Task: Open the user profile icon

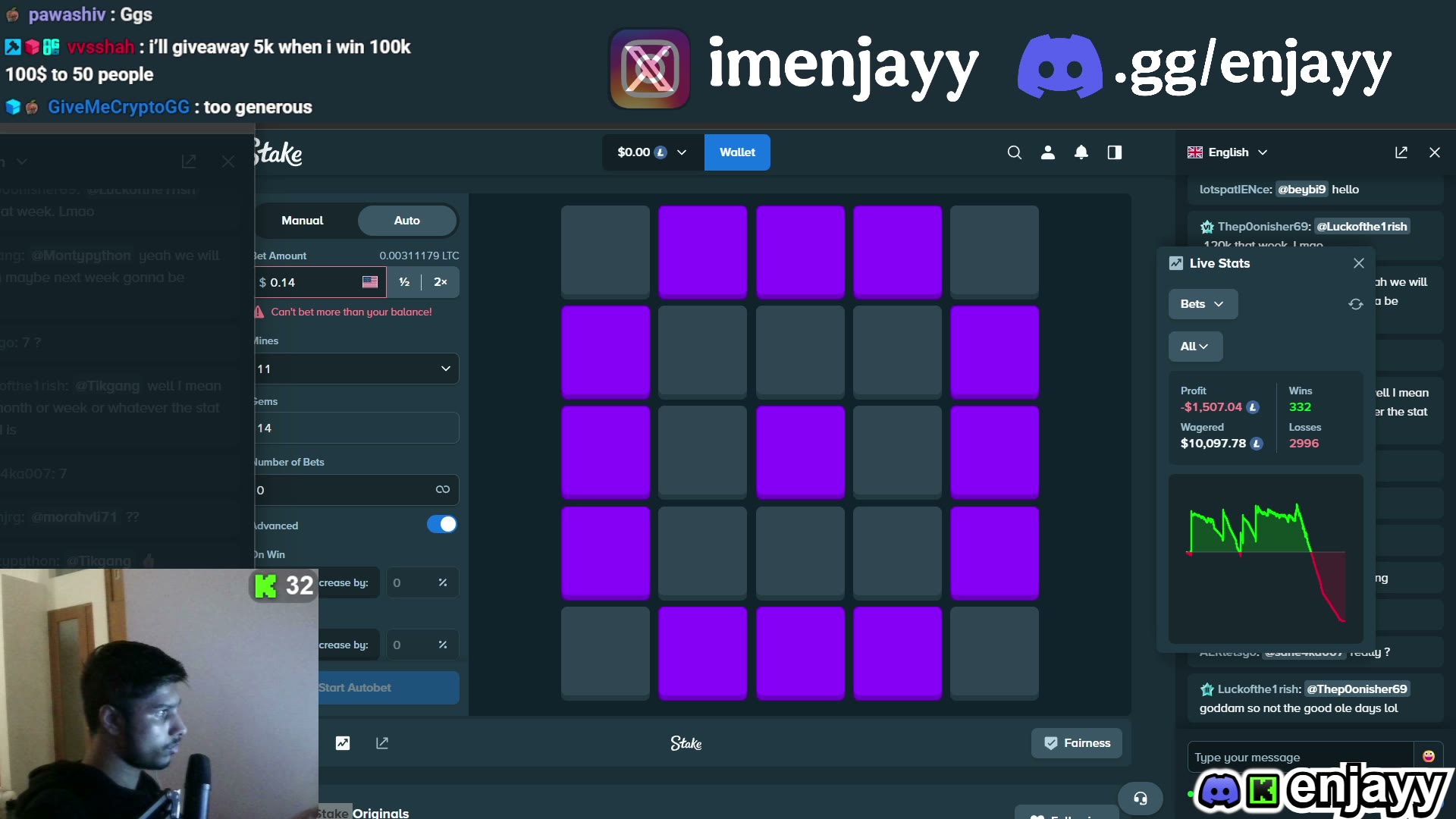Action: 1048,152
